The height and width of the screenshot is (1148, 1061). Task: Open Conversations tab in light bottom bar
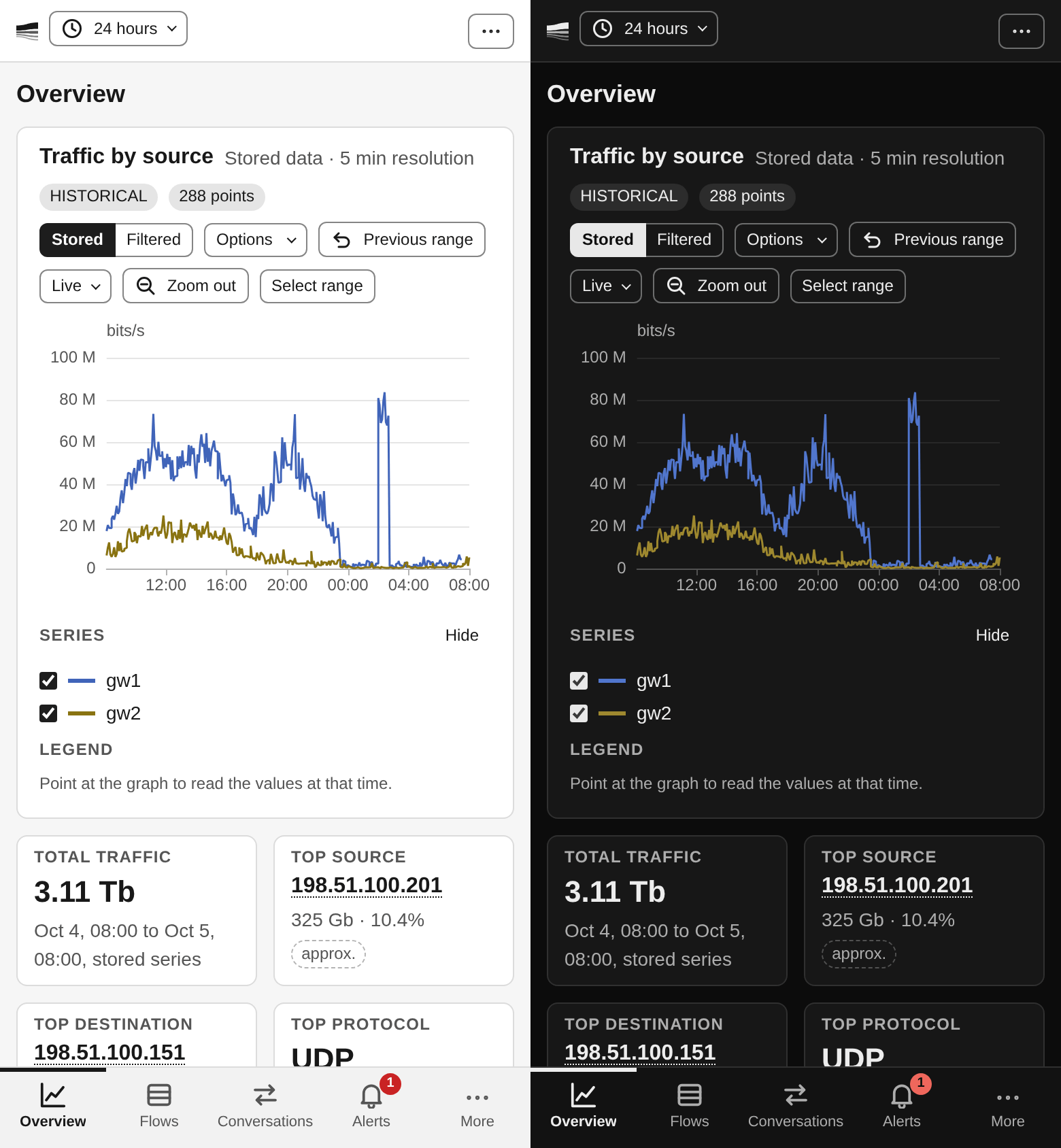(x=265, y=1106)
